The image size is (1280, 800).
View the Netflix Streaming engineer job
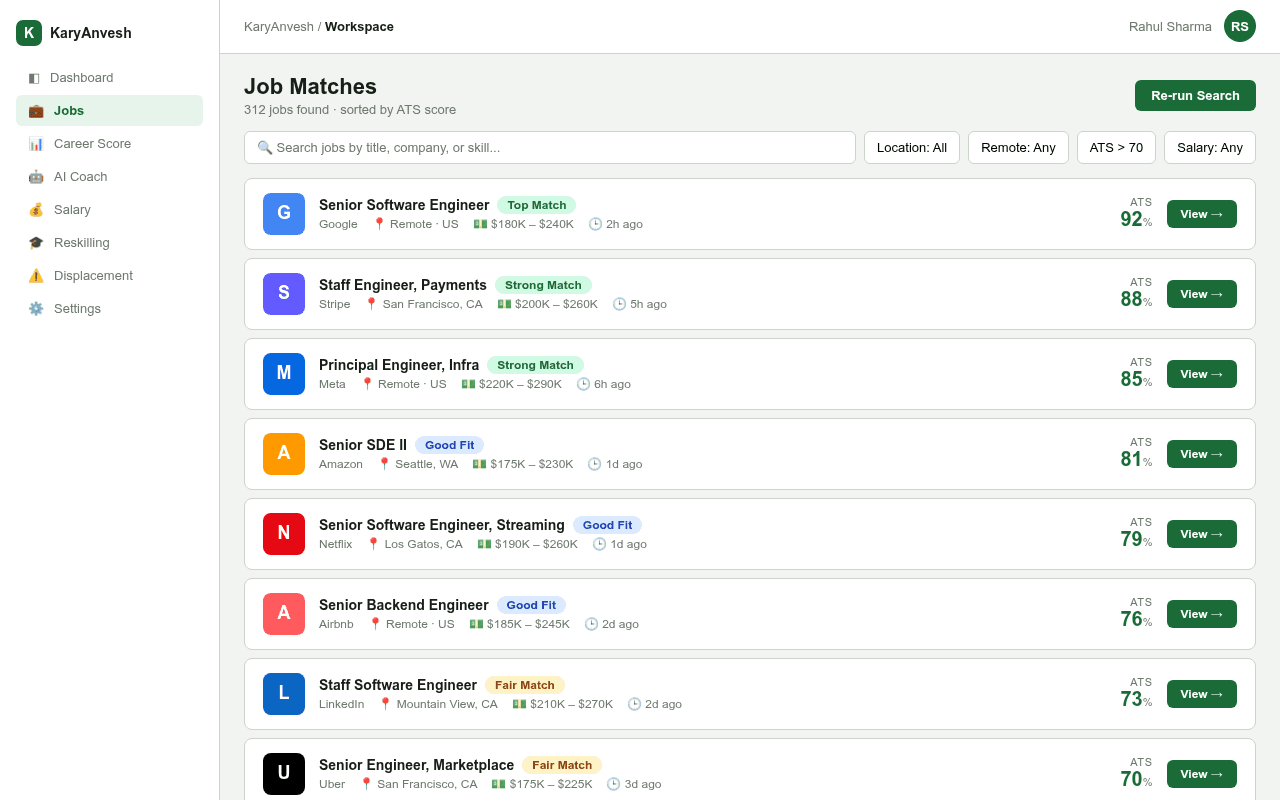coord(1202,534)
